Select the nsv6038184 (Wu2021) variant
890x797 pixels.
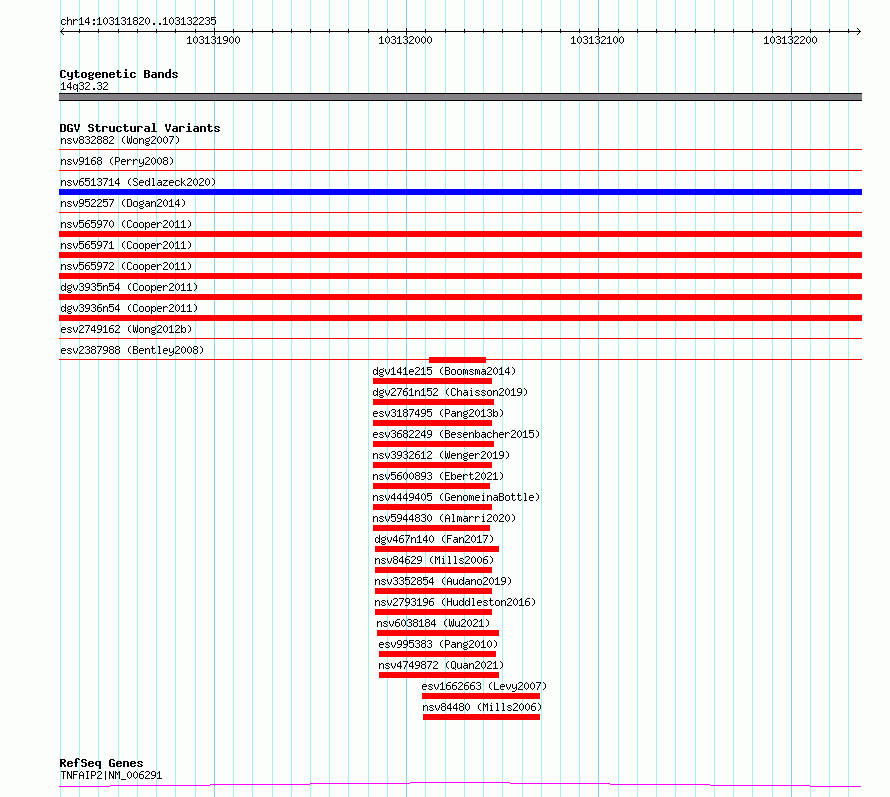433,623
